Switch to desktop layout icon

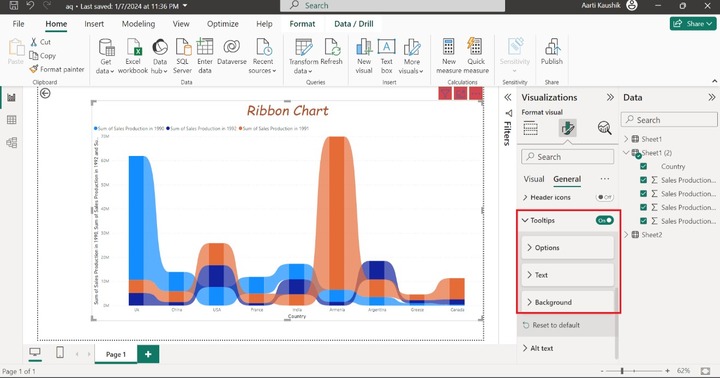click(35, 352)
